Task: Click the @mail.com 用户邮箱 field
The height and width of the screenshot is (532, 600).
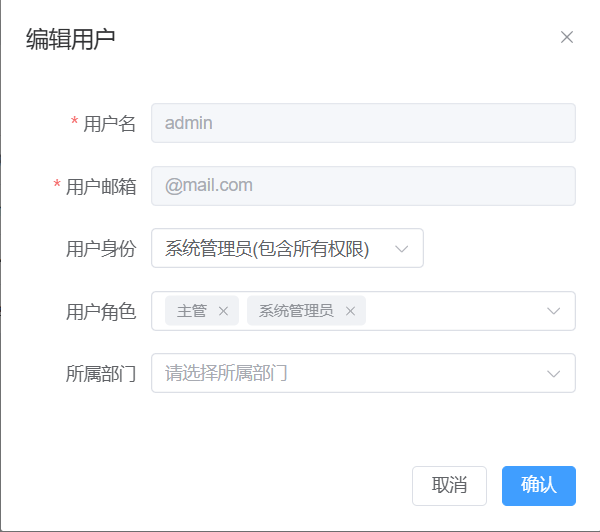Action: (x=363, y=186)
